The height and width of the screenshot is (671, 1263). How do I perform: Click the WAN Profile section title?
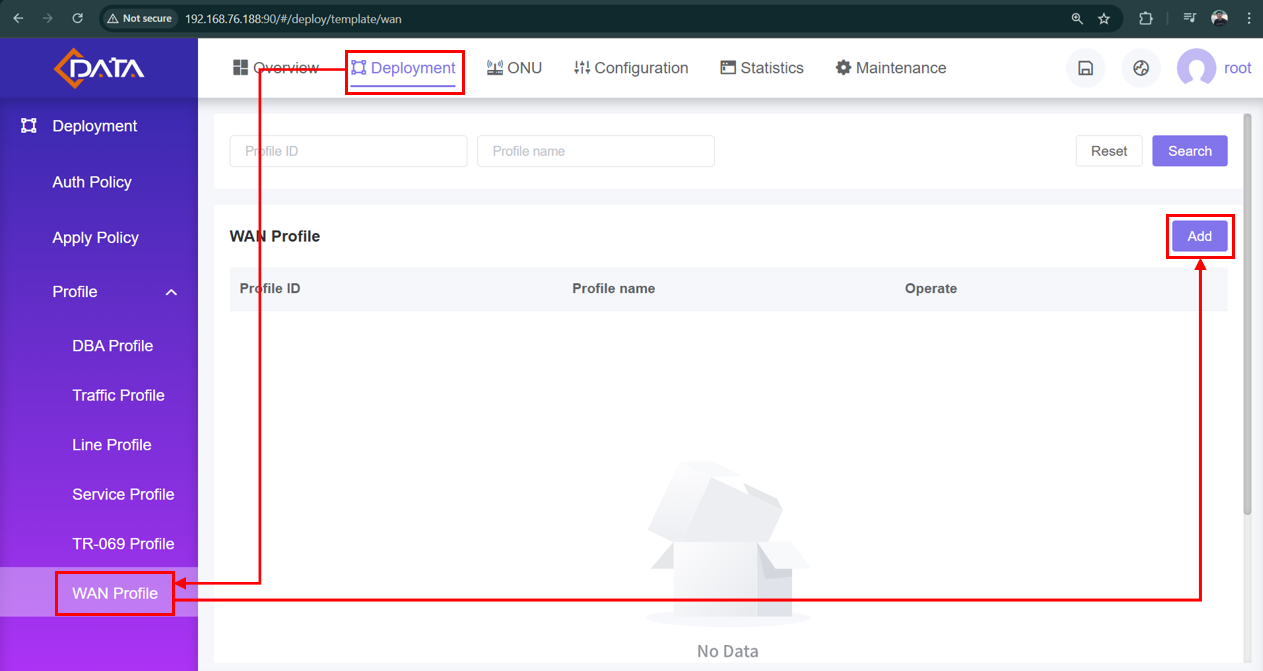click(x=275, y=236)
